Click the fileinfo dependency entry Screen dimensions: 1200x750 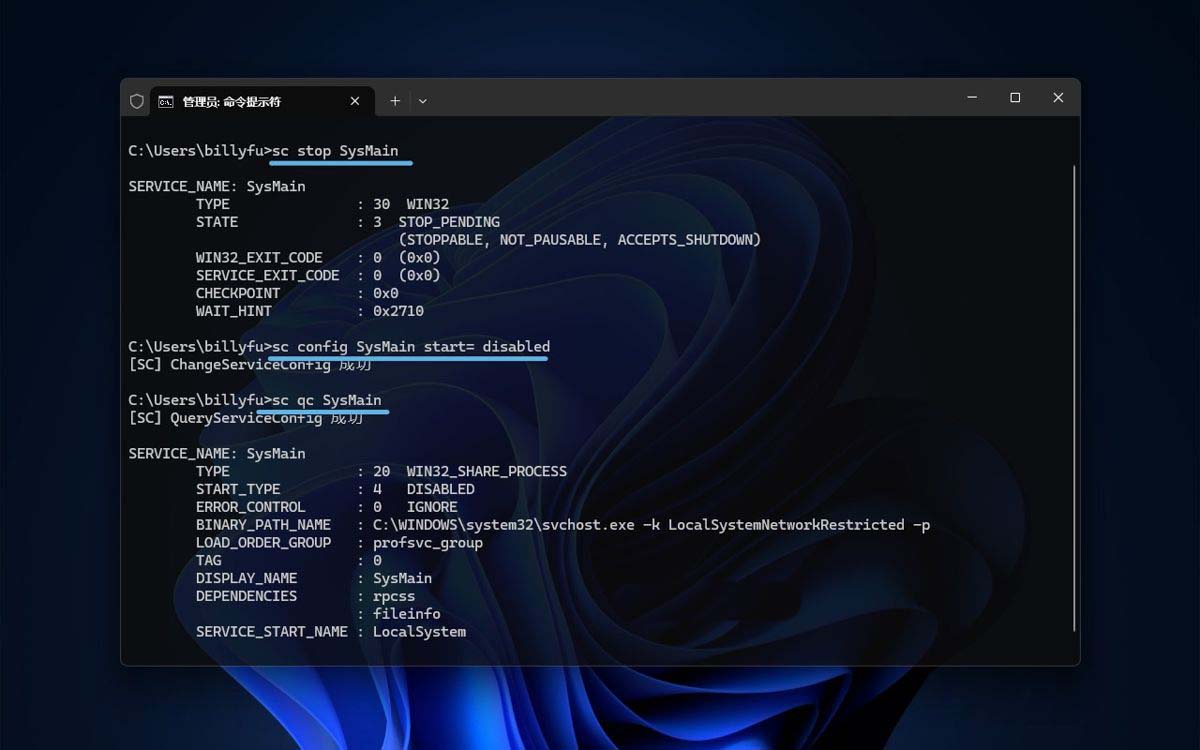(x=406, y=614)
